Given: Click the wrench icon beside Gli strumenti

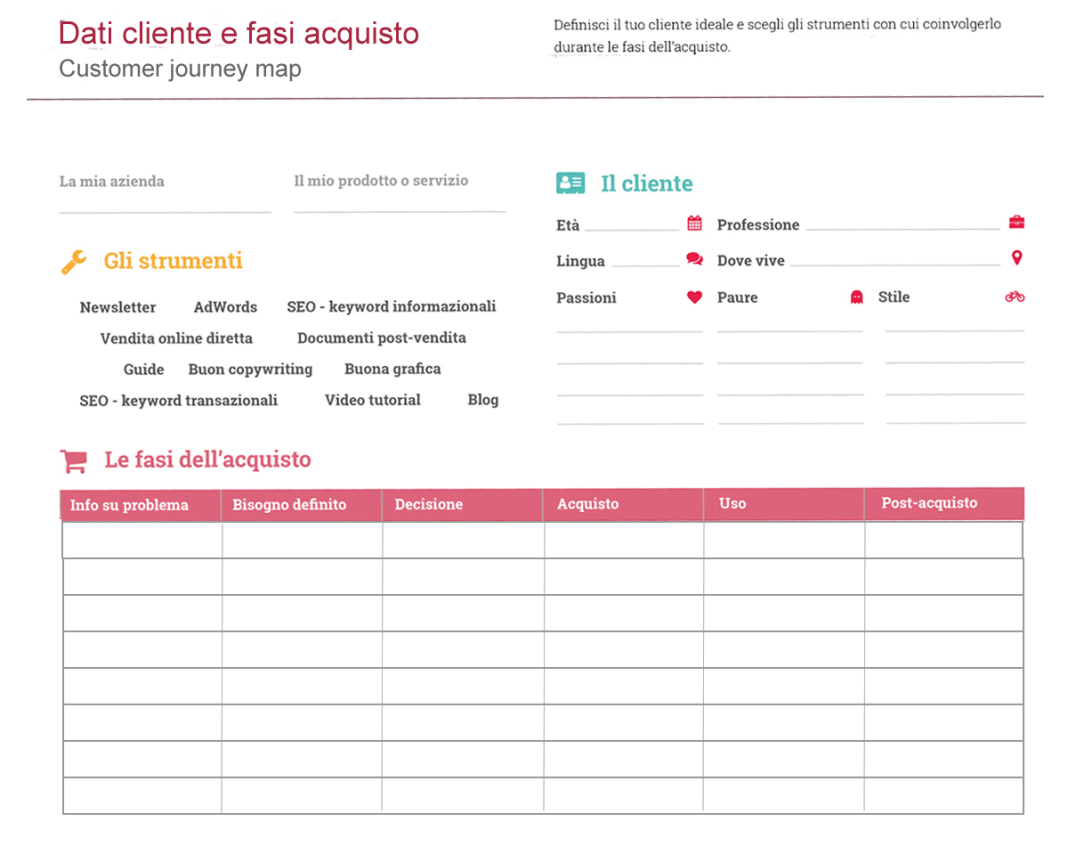Looking at the screenshot, I should point(74,262).
